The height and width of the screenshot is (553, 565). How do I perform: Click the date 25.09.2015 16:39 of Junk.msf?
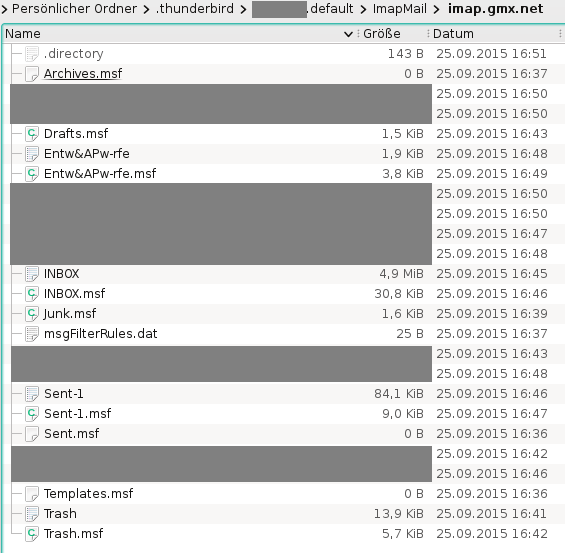tap(492, 314)
